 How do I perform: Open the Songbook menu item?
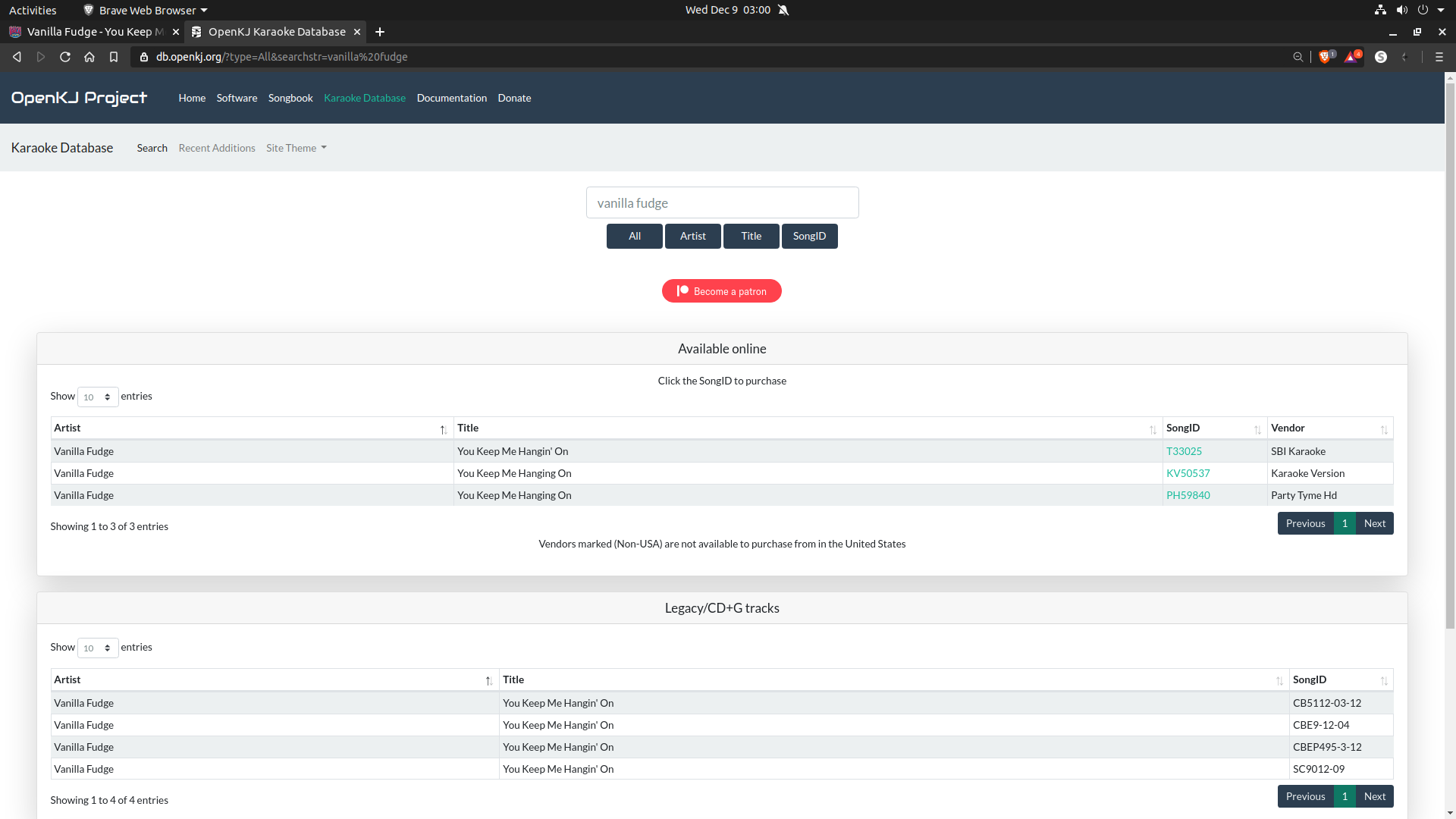click(x=290, y=98)
